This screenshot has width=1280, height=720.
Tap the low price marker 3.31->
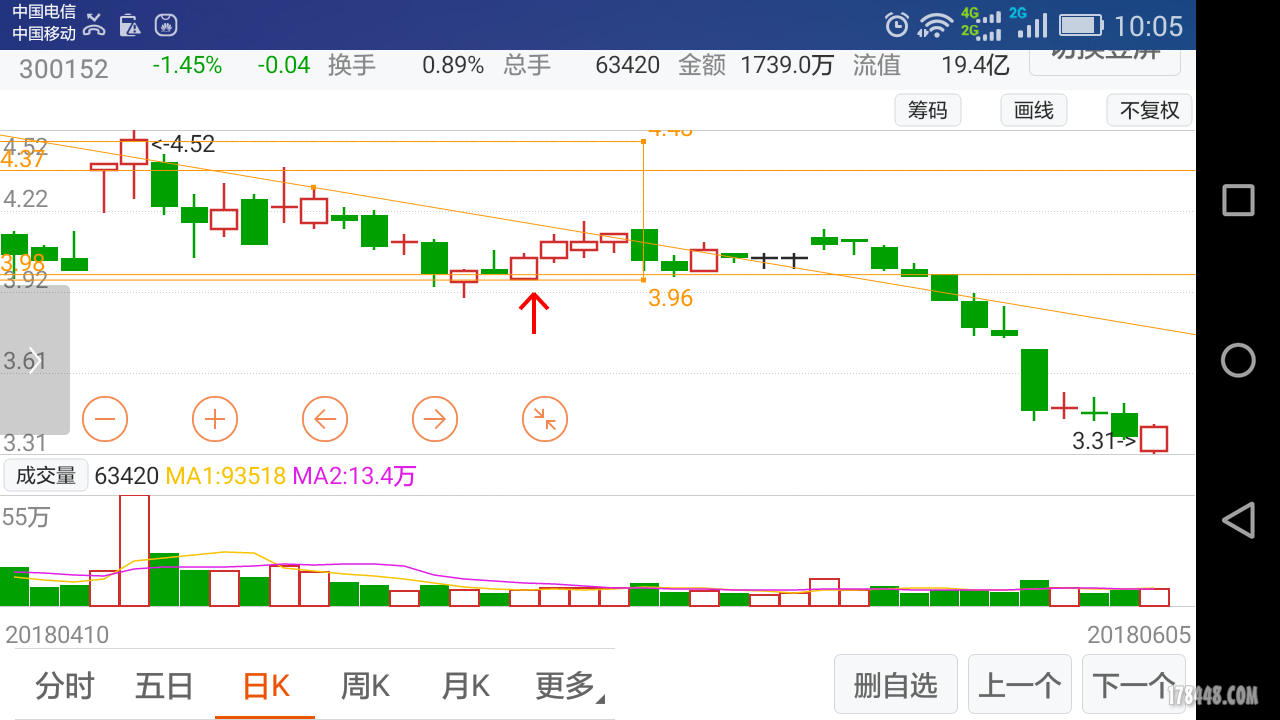1104,440
